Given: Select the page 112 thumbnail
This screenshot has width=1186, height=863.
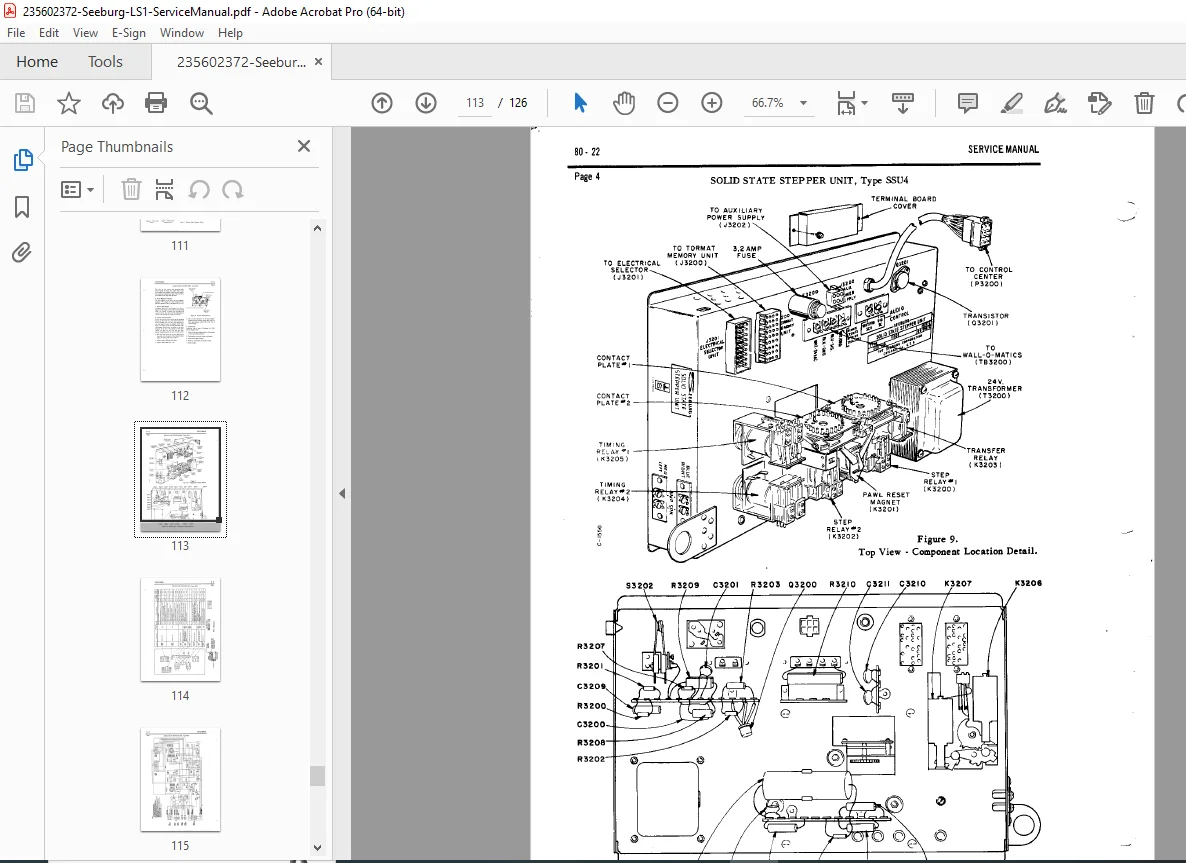Looking at the screenshot, I should pos(180,330).
